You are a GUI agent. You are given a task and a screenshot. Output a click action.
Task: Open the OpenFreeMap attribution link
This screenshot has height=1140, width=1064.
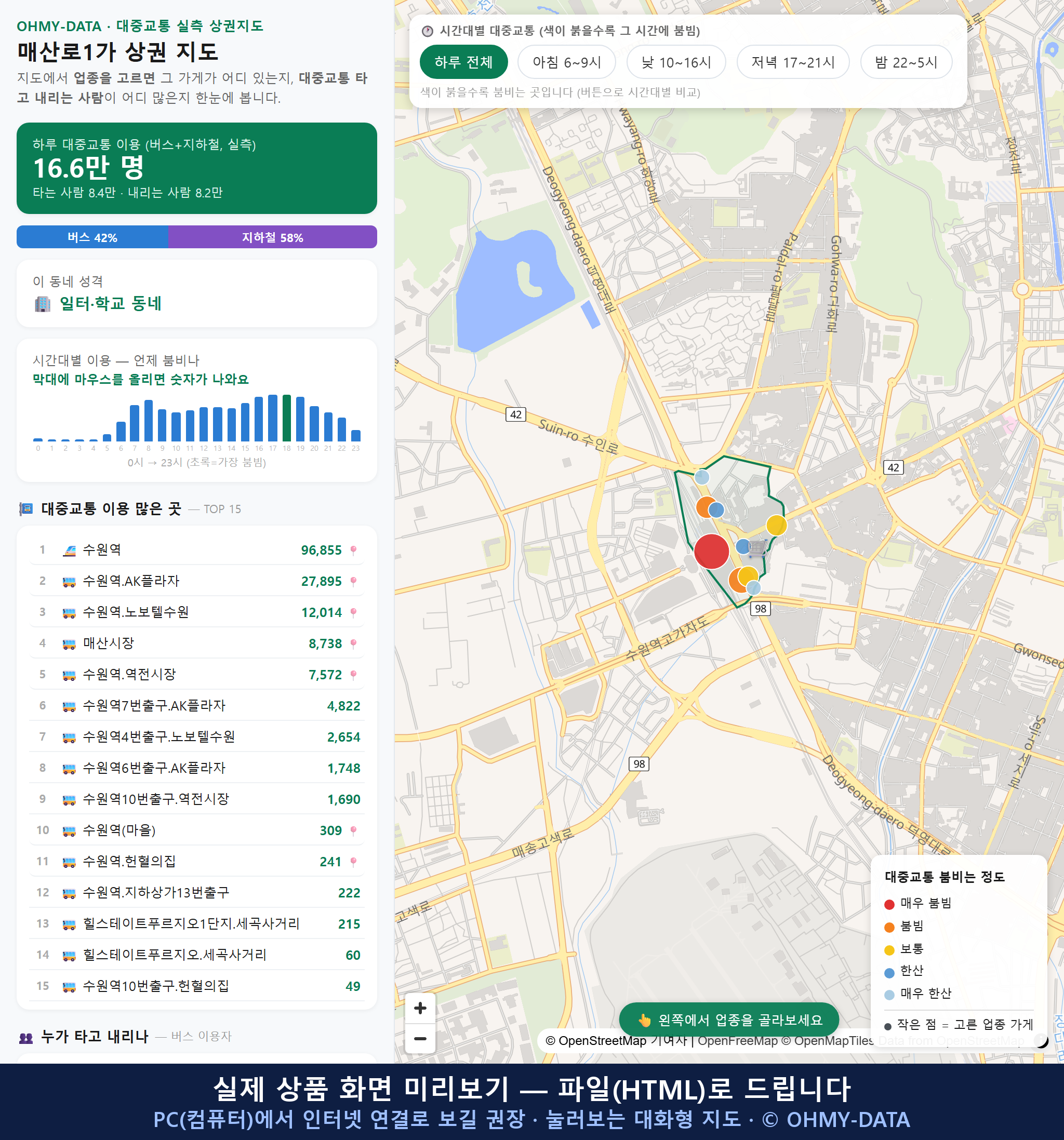click(x=738, y=1041)
